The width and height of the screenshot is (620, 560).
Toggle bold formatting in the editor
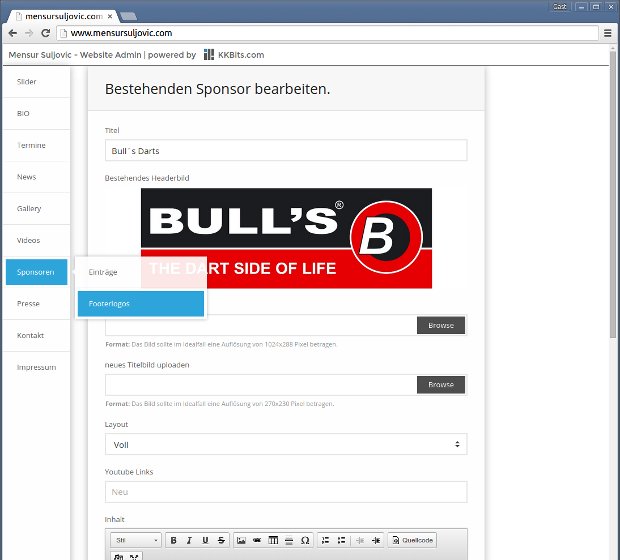173,540
